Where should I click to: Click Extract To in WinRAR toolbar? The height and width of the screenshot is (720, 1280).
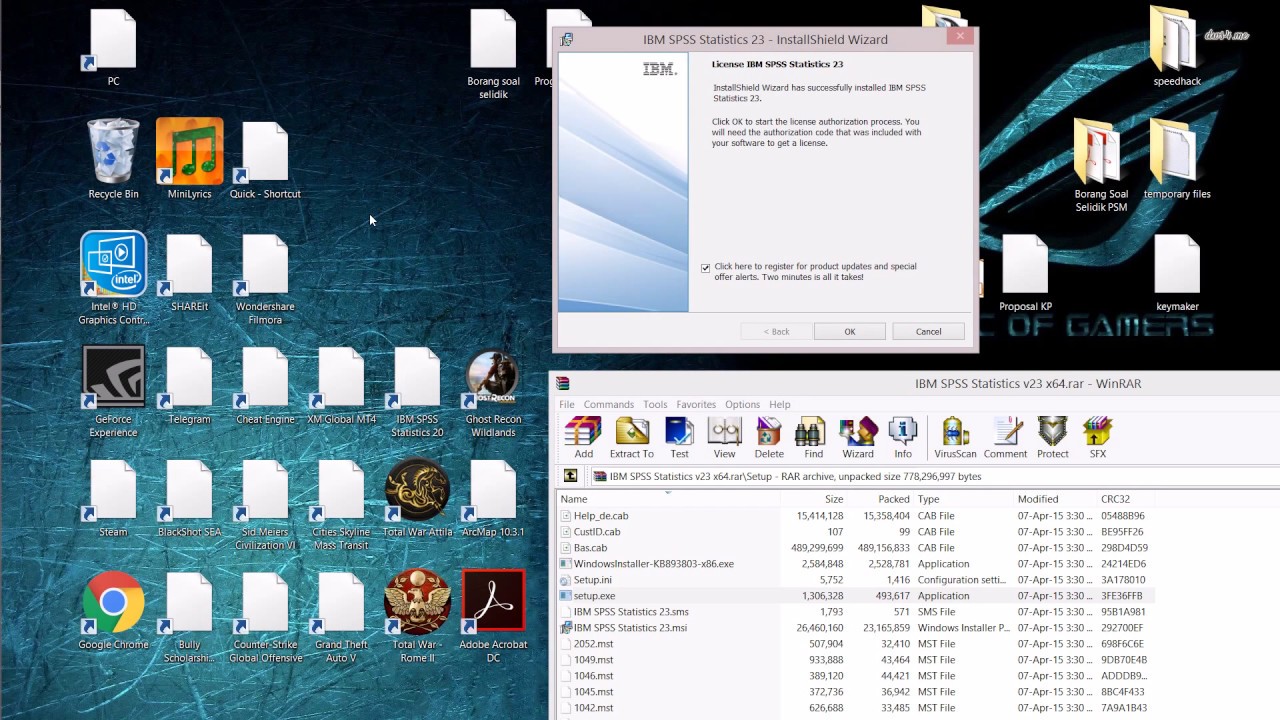click(x=631, y=437)
